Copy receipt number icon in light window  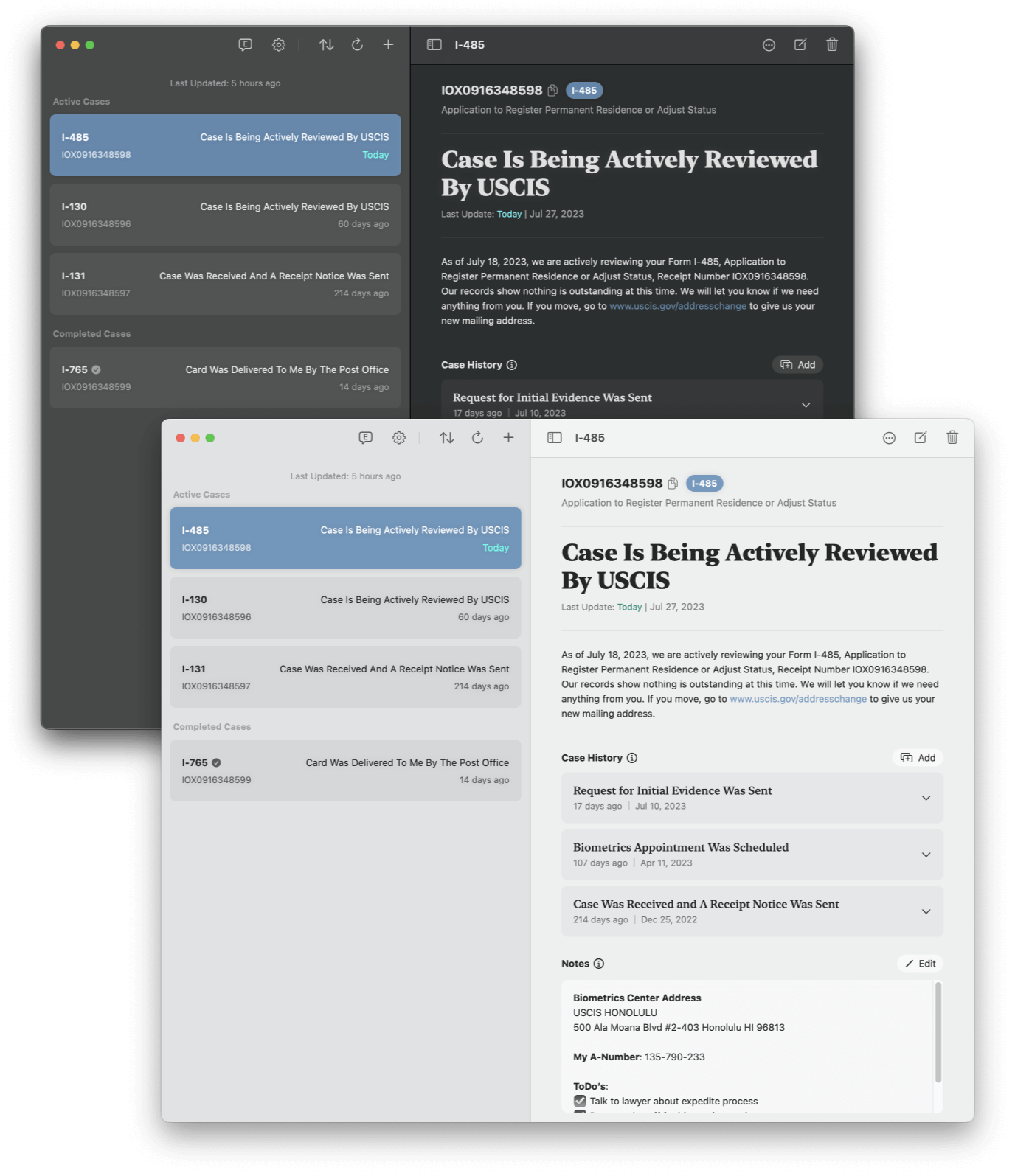(673, 484)
